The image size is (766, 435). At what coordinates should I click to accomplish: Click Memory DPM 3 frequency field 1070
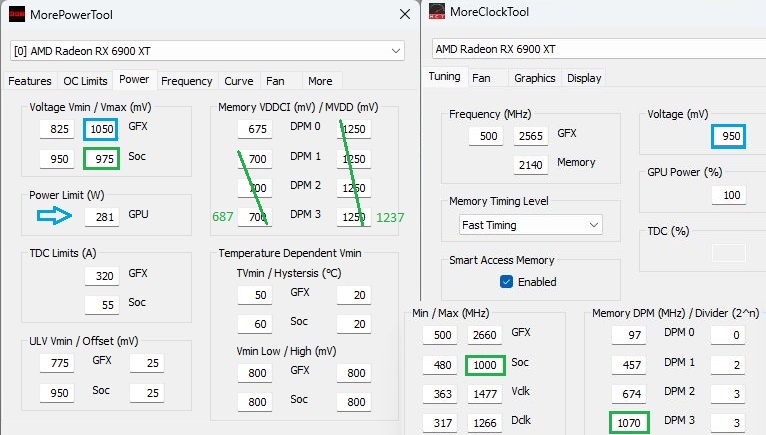pyautogui.click(x=629, y=423)
